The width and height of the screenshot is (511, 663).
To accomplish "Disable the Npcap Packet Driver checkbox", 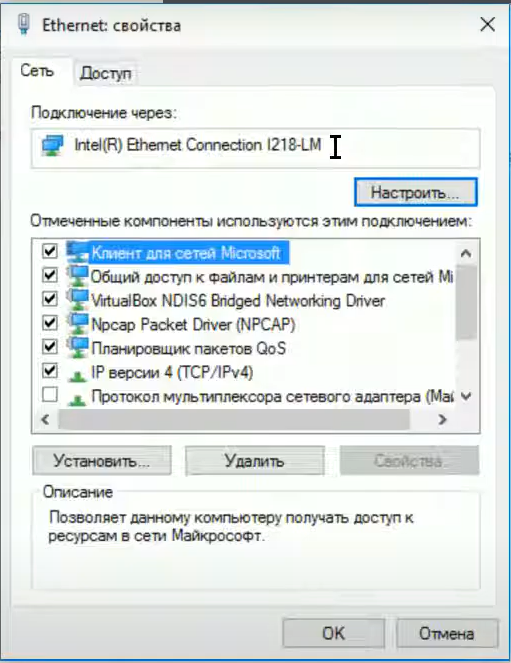I will pyautogui.click(x=50, y=323).
